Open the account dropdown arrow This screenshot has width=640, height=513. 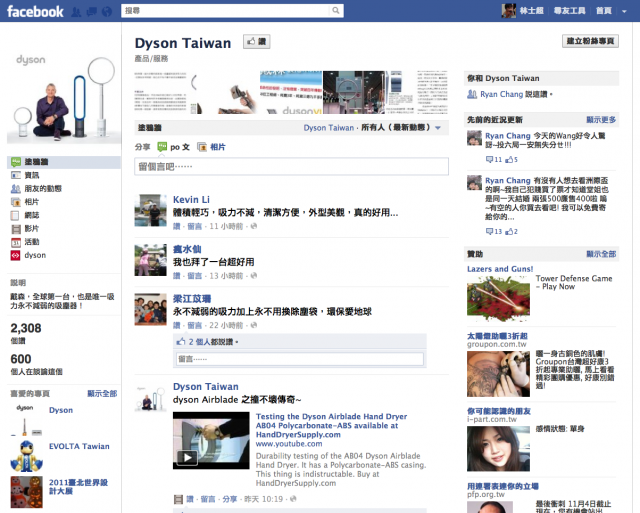coord(624,11)
